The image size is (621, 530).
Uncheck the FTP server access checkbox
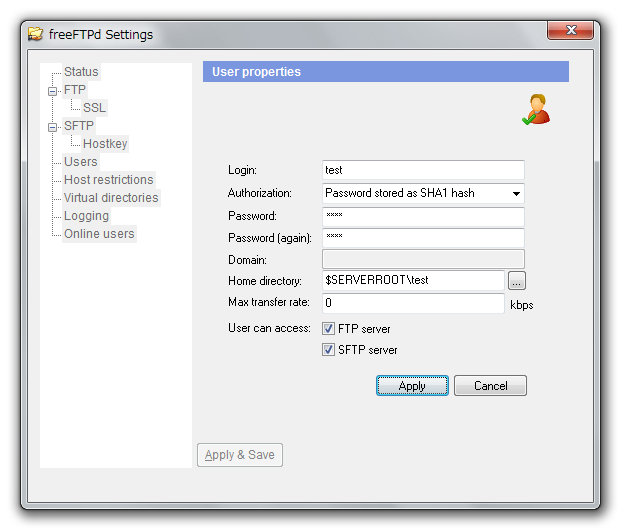(328, 328)
